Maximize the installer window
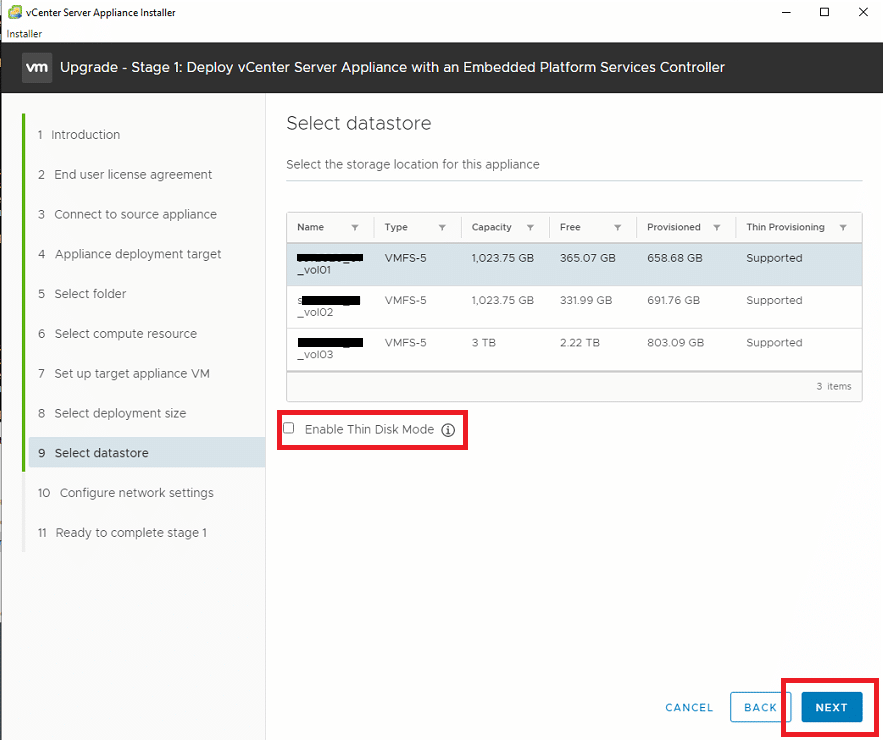The height and width of the screenshot is (740, 883). click(x=824, y=12)
